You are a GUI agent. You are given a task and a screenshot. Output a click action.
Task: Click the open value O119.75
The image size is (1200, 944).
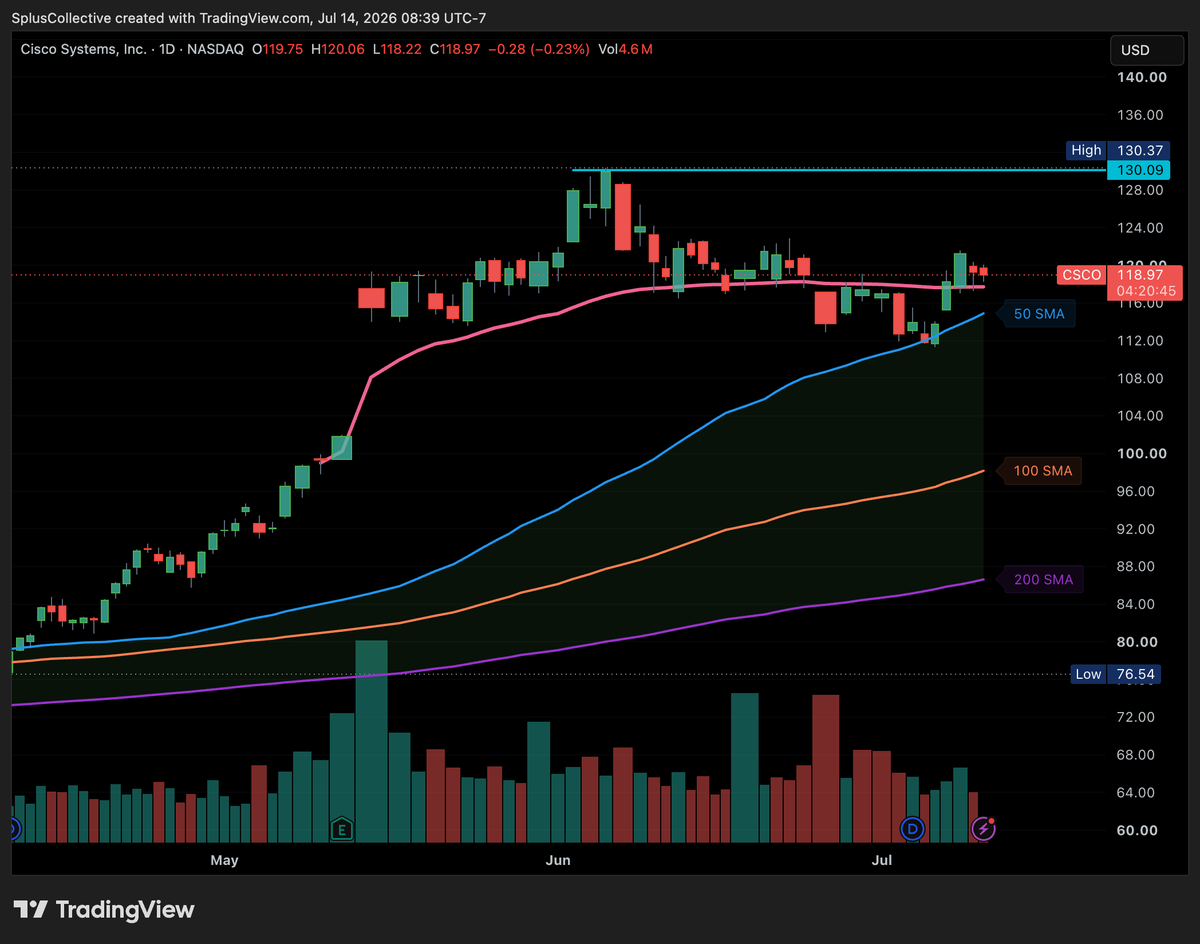(x=279, y=49)
